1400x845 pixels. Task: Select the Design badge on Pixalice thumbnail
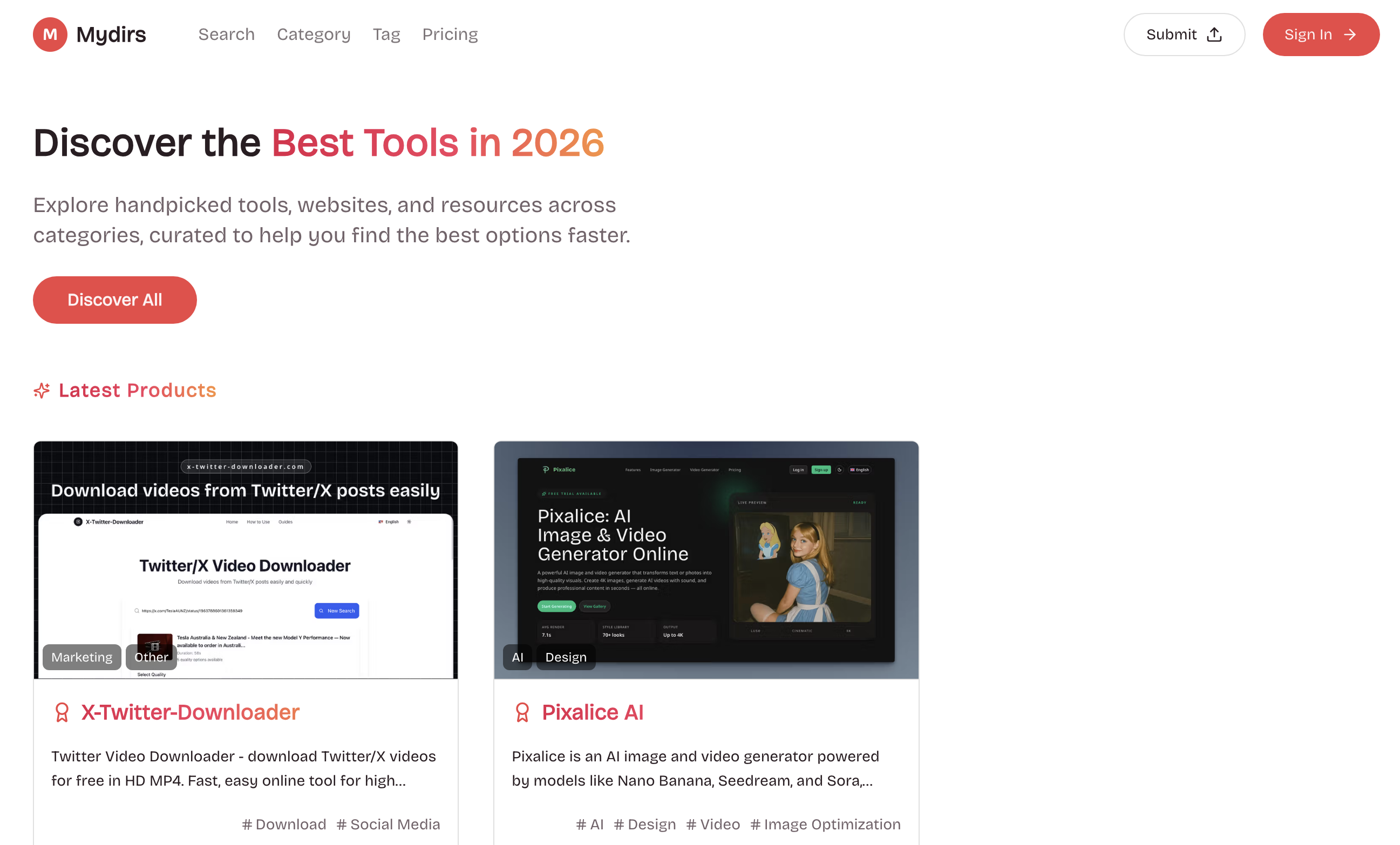tap(566, 657)
